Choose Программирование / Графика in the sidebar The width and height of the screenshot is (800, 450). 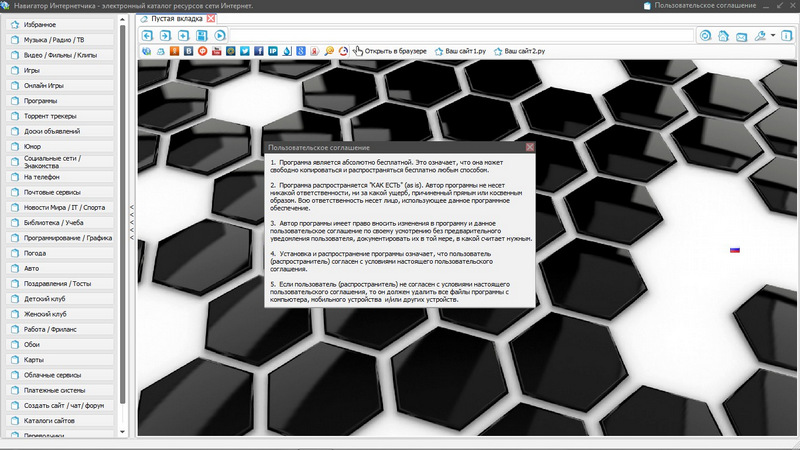60,238
